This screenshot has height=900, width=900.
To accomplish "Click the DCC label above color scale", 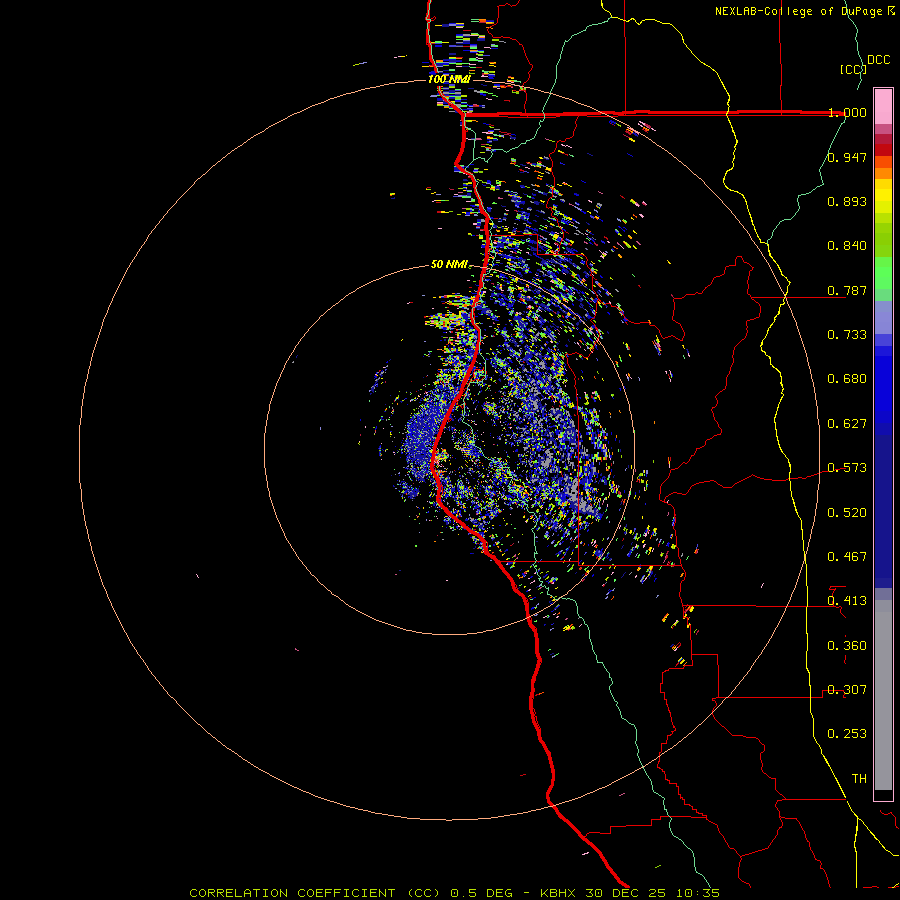I will tap(879, 59).
